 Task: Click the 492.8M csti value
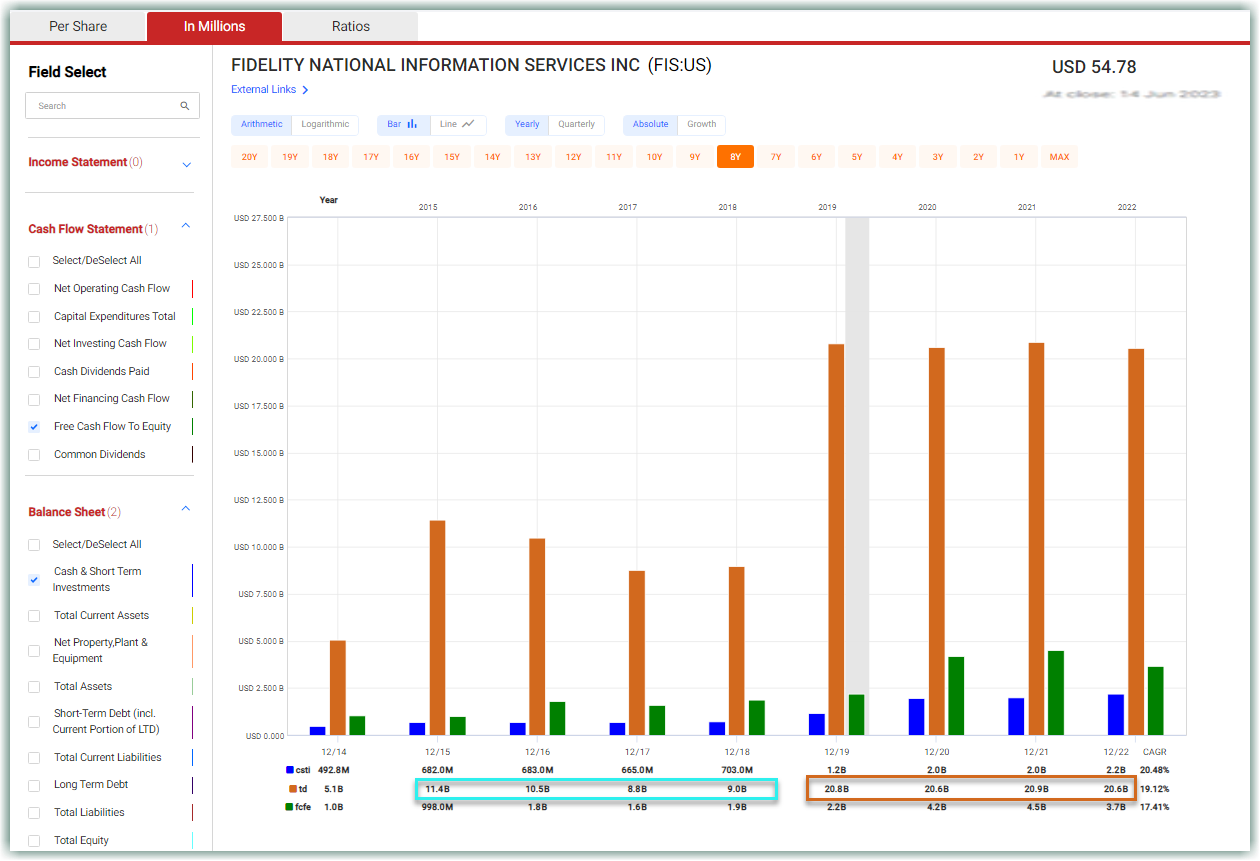[x=333, y=770]
